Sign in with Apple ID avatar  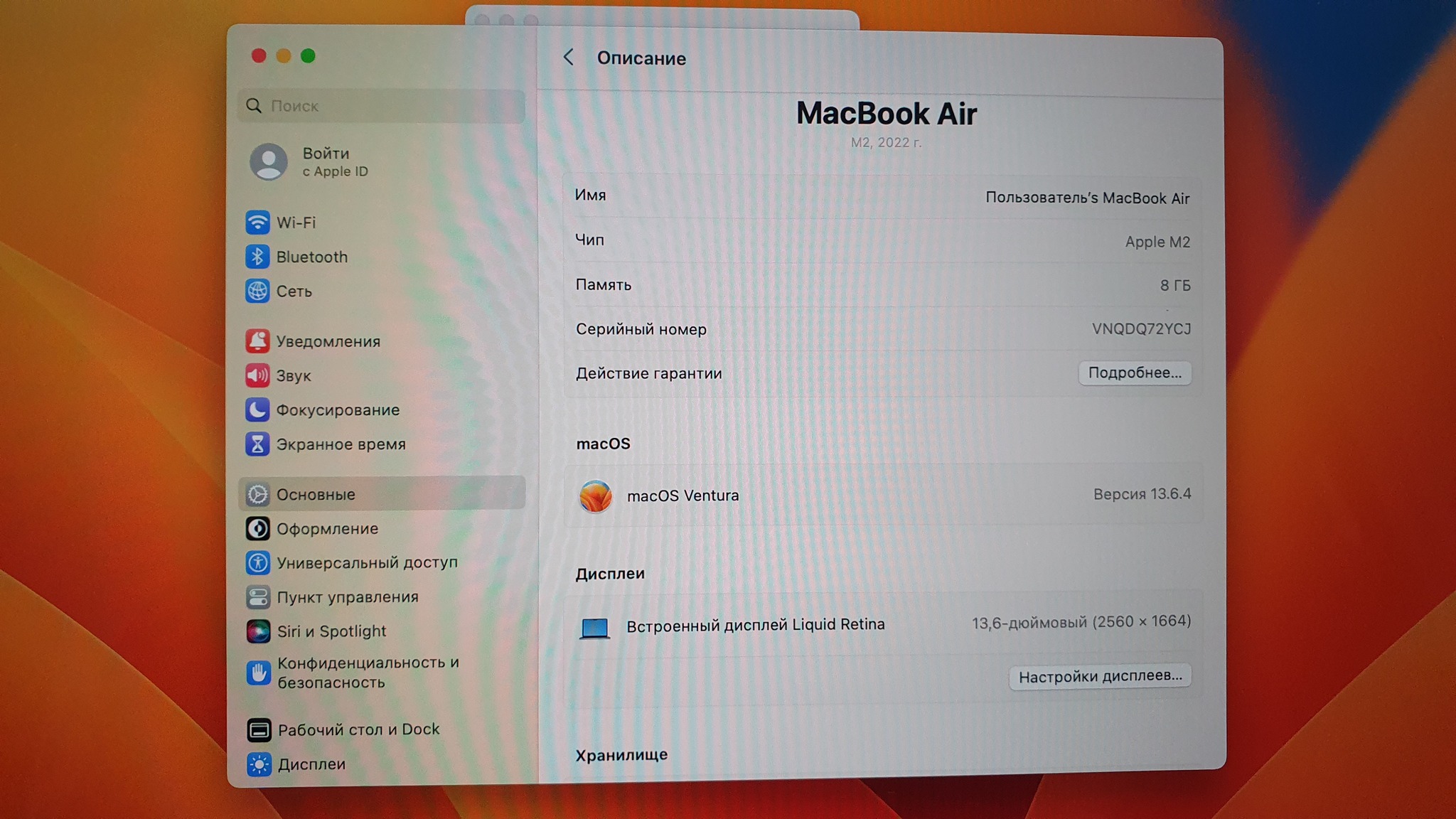coord(269,162)
